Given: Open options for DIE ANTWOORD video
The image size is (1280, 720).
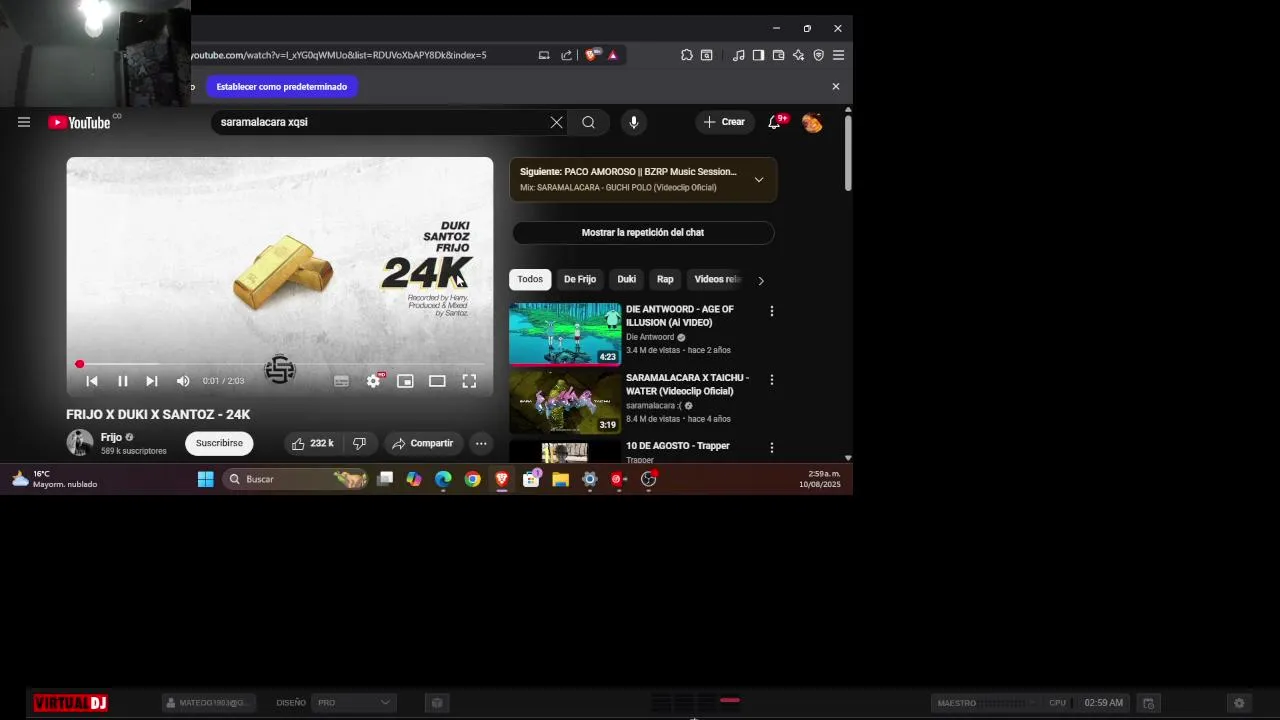Looking at the screenshot, I should click(x=771, y=311).
